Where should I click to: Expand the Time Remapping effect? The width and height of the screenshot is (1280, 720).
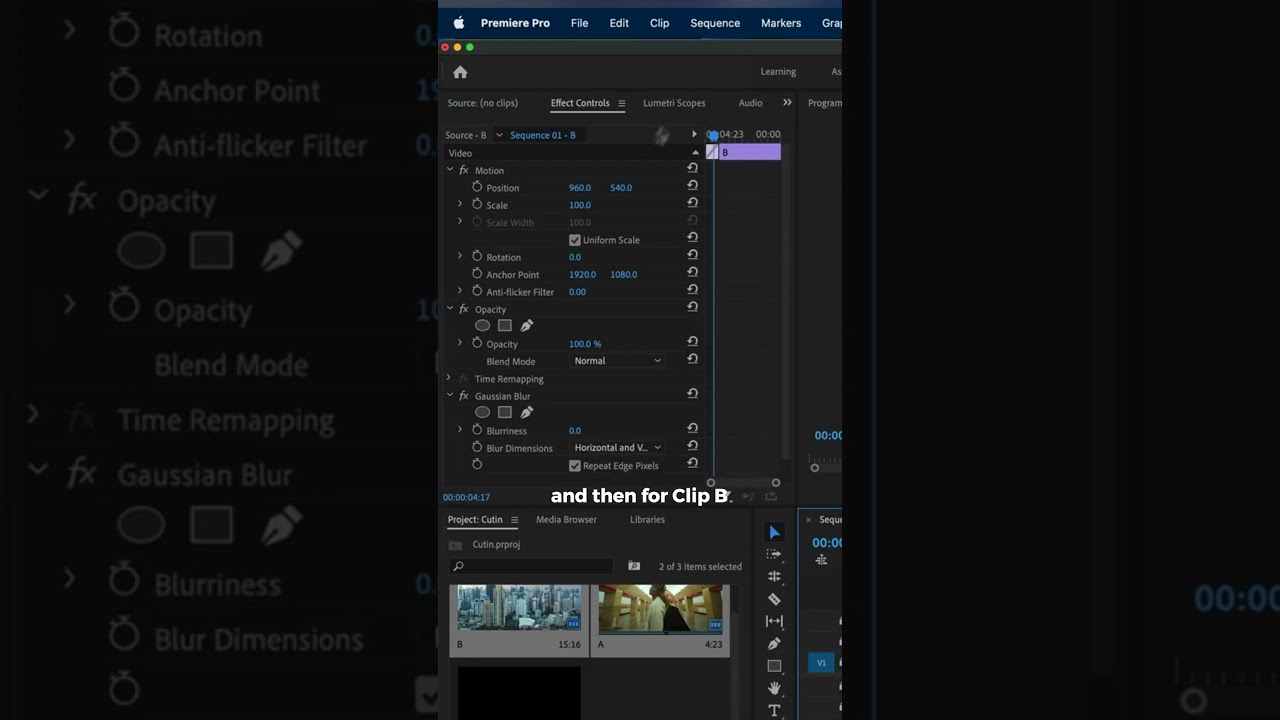pyautogui.click(x=449, y=378)
